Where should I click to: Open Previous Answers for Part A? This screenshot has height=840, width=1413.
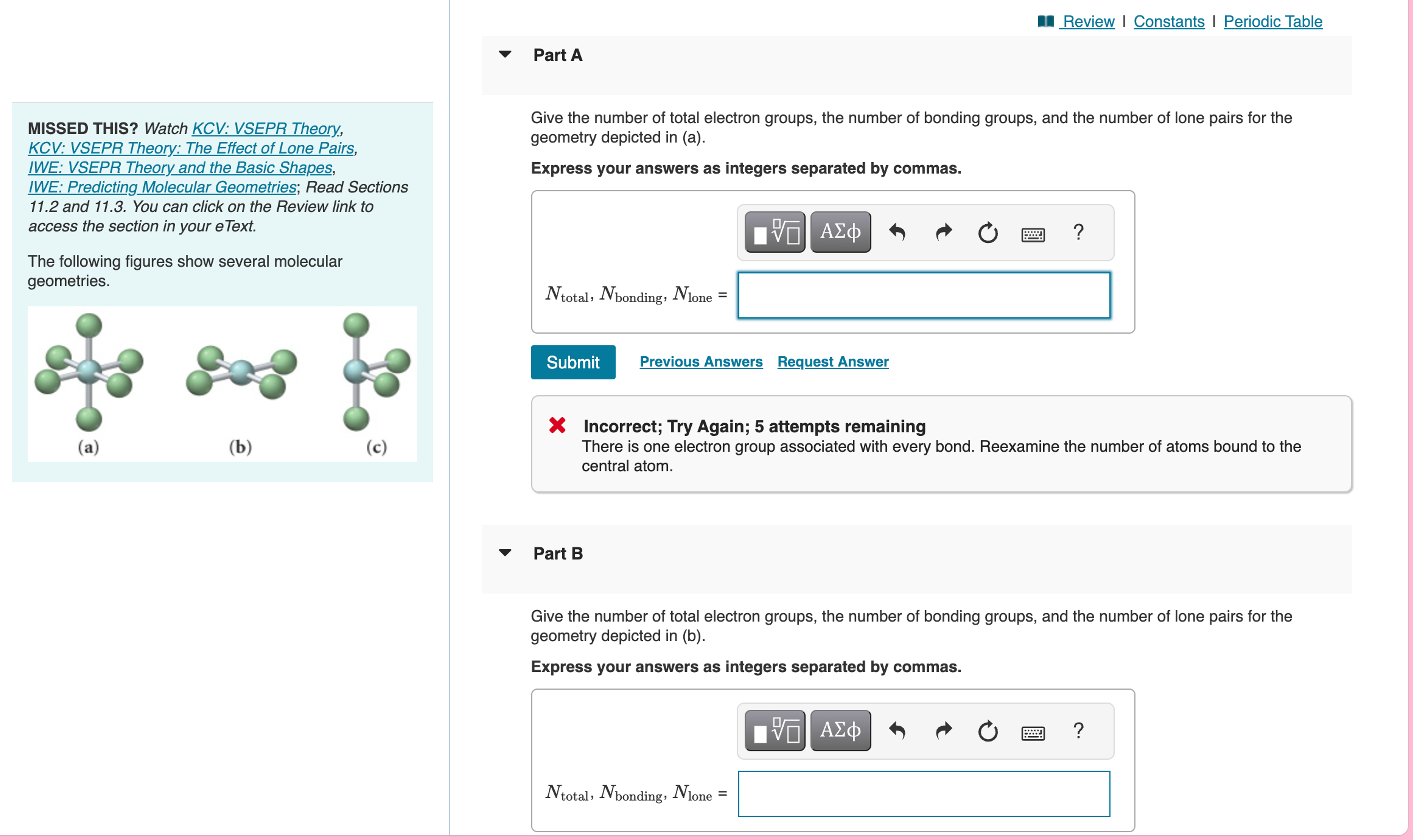[701, 361]
